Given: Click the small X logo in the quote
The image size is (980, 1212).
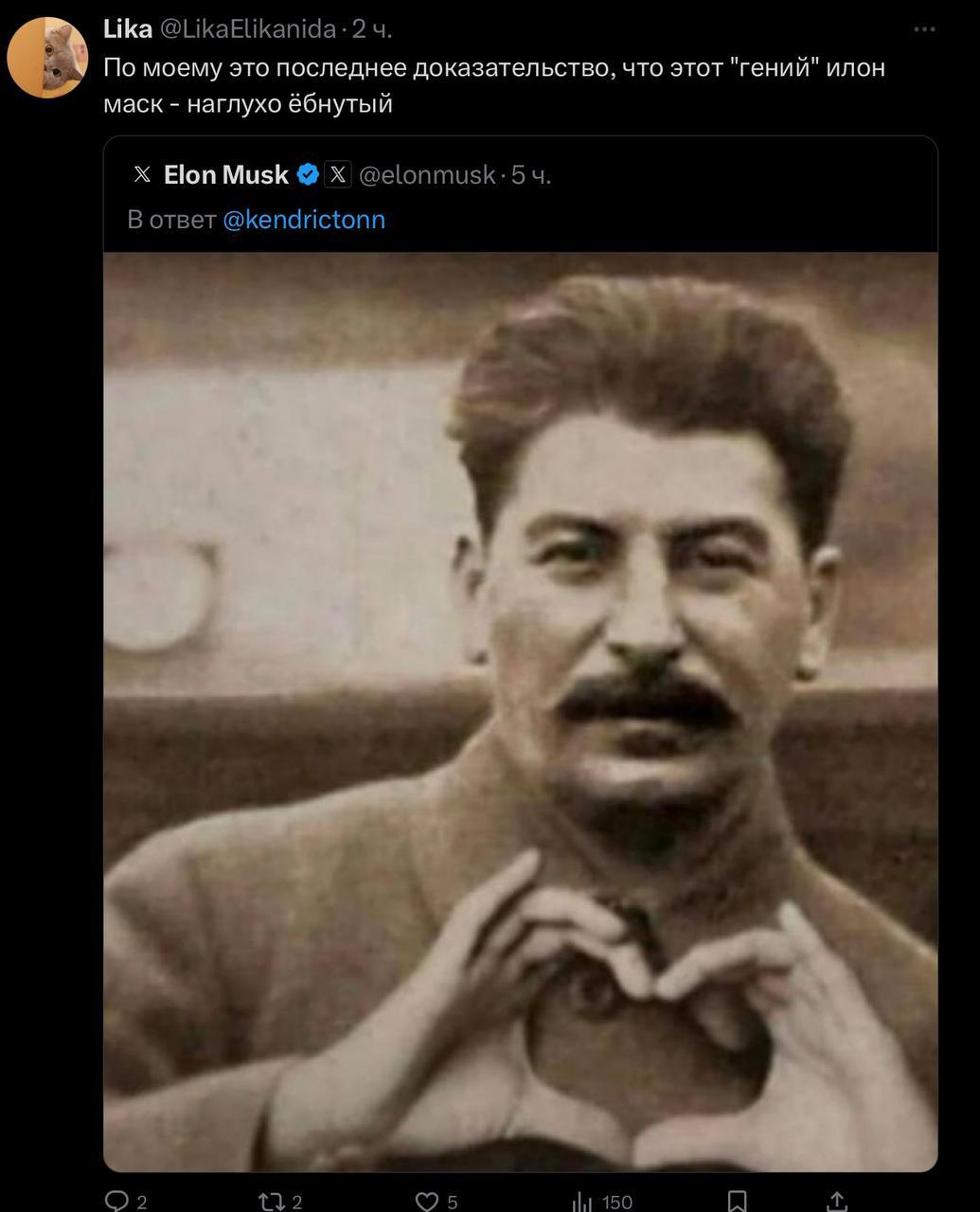Looking at the screenshot, I should (142, 174).
